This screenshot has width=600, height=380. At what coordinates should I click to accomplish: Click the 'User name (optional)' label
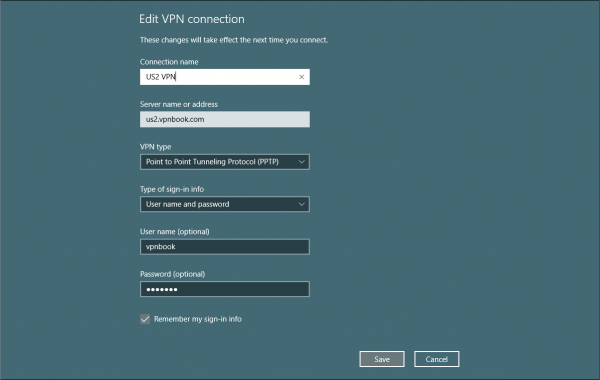pos(174,232)
